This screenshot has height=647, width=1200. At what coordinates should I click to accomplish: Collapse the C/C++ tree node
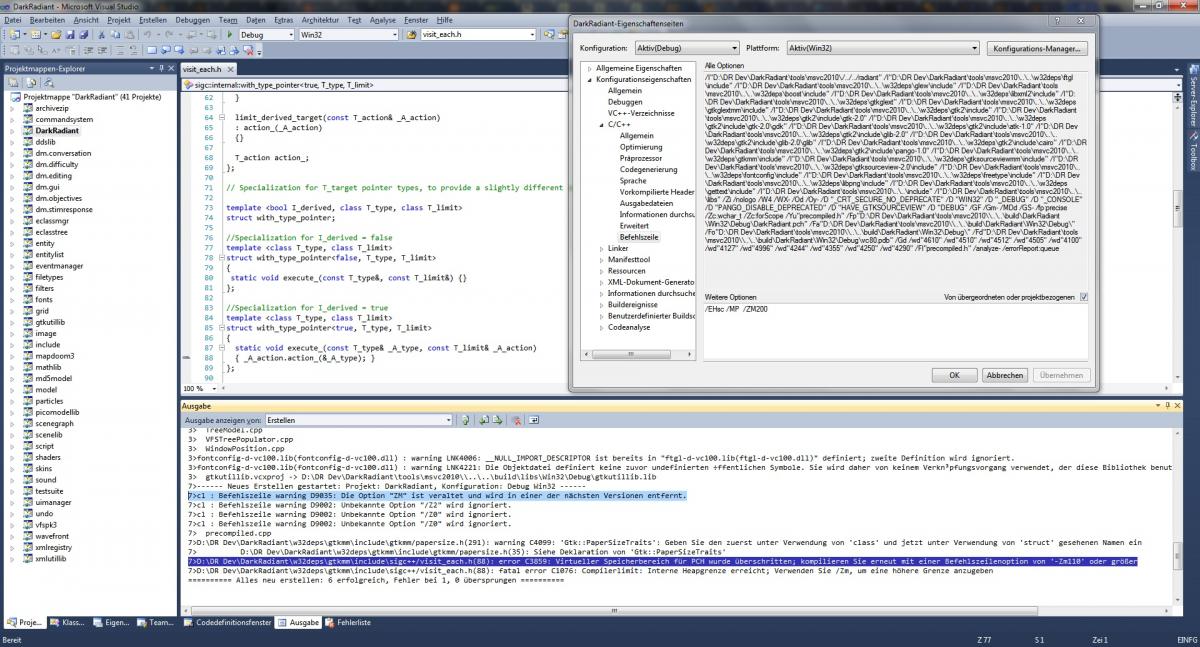click(602, 124)
